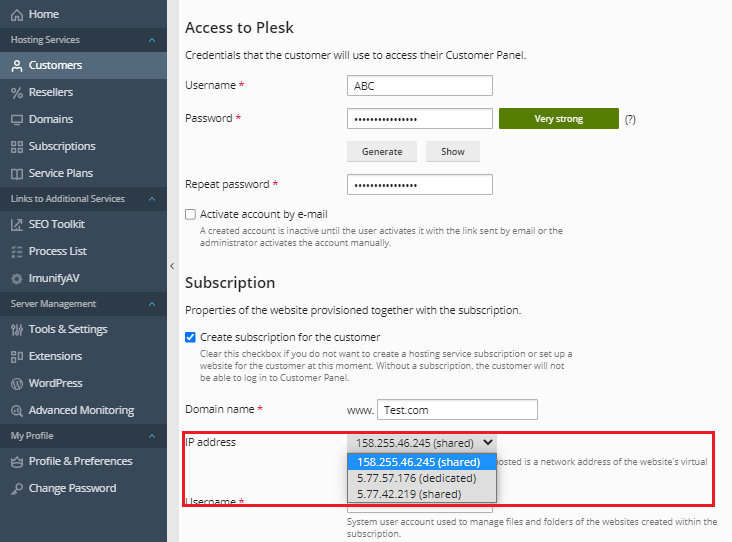Collapse the Server Management section
This screenshot has height=542, width=732.
point(151,304)
